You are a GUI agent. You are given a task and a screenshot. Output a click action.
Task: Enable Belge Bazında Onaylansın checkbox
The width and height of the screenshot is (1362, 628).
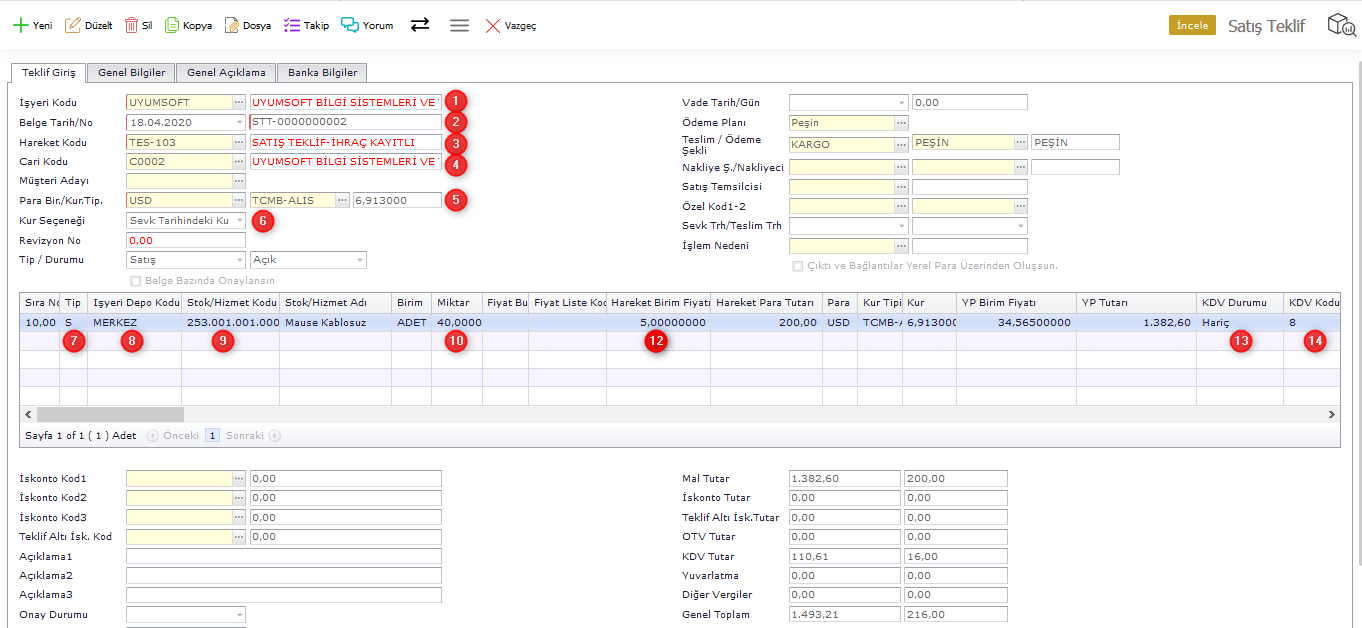click(x=136, y=281)
